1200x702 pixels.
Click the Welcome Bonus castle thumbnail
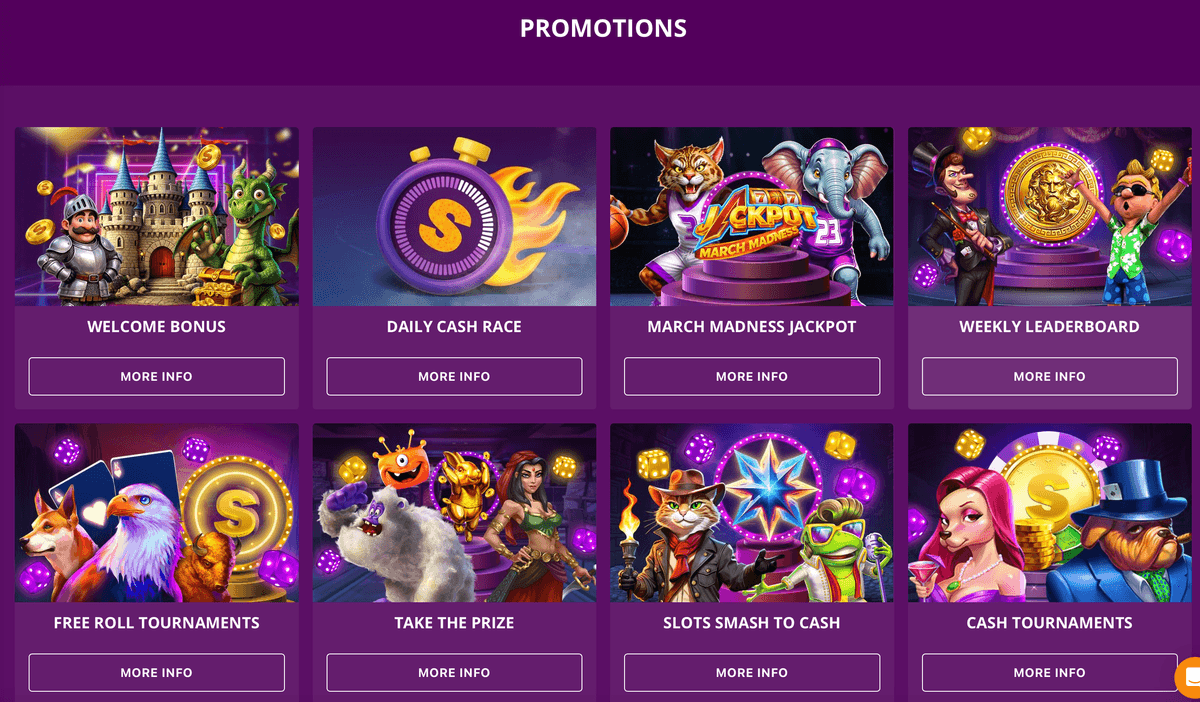coord(156,215)
